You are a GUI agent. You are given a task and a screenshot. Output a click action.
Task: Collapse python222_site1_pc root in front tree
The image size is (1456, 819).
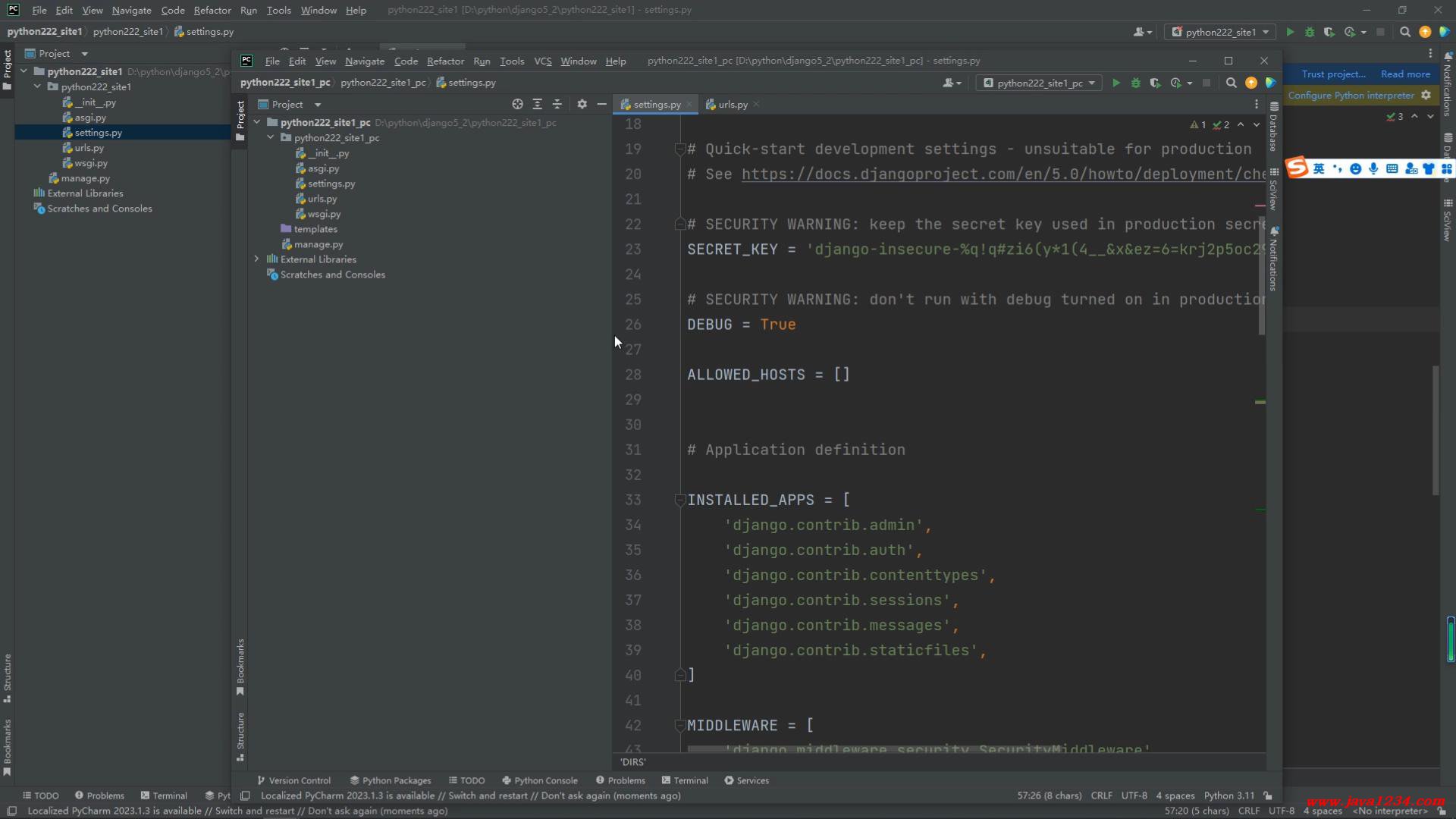pyautogui.click(x=257, y=122)
